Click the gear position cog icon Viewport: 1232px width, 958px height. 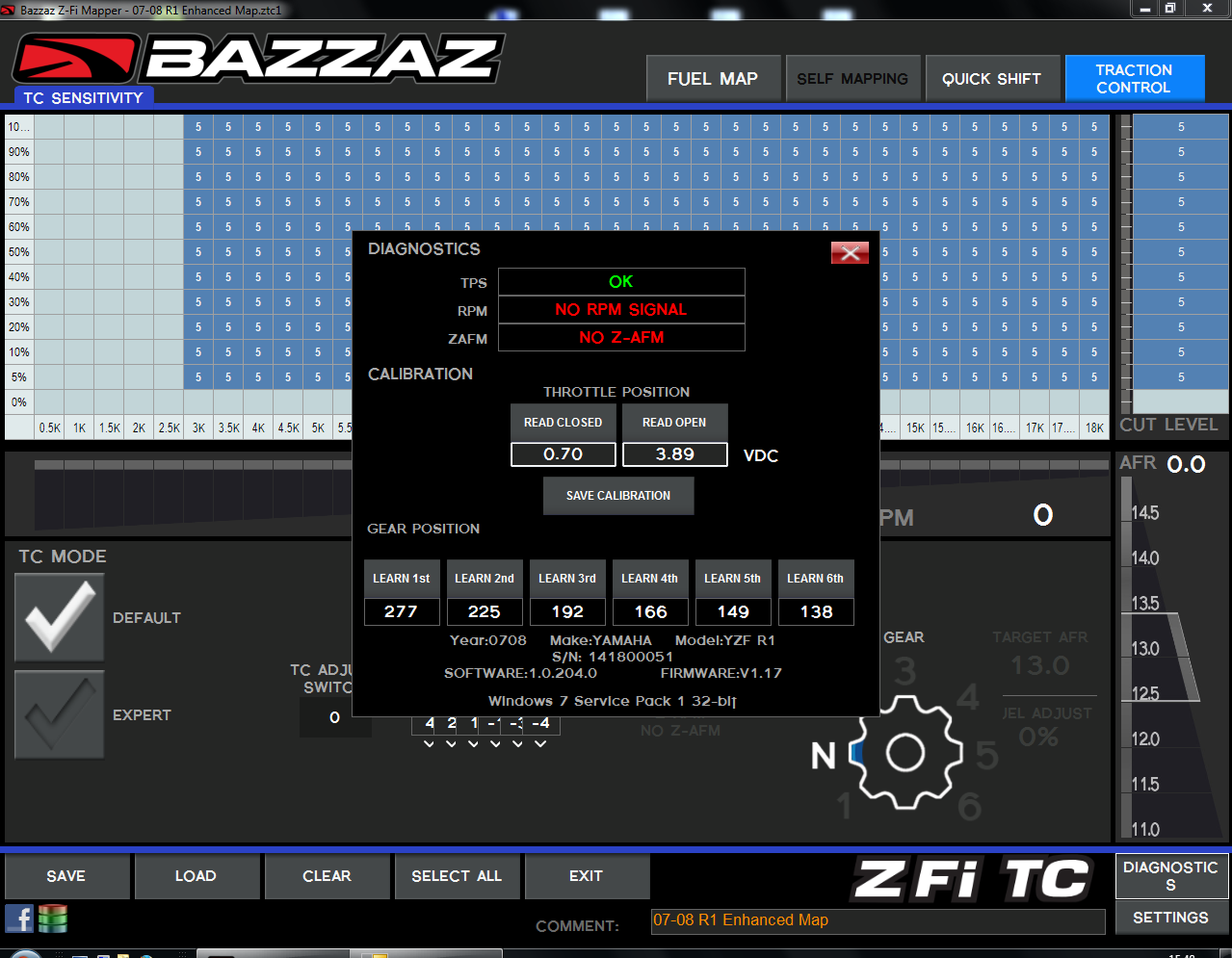(904, 752)
